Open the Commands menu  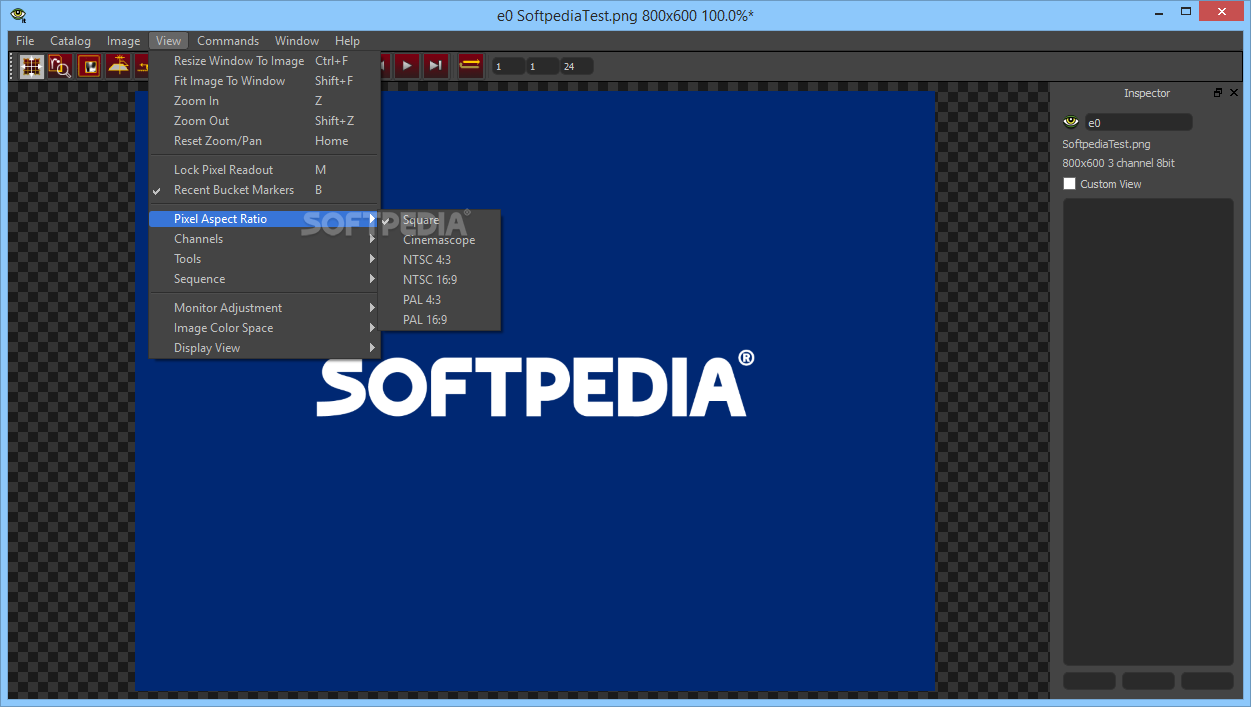click(x=228, y=41)
